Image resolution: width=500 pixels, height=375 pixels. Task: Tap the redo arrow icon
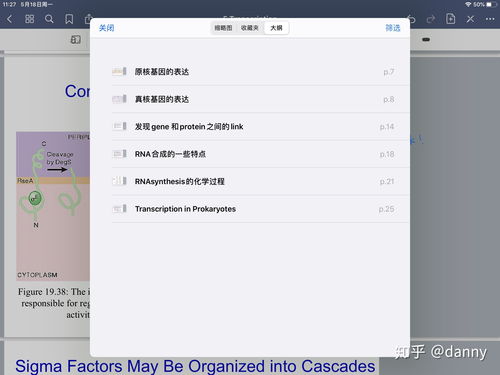tap(431, 19)
